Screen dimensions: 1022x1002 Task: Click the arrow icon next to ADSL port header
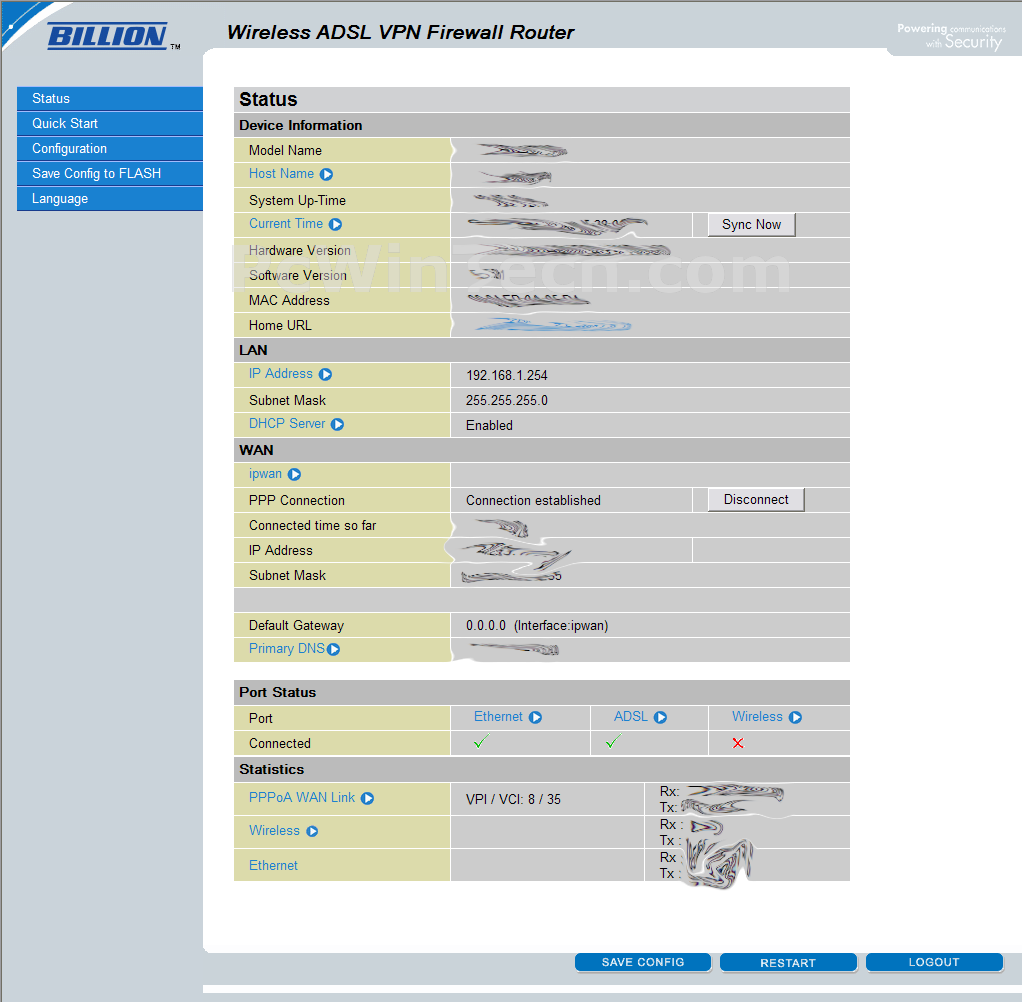click(660, 717)
